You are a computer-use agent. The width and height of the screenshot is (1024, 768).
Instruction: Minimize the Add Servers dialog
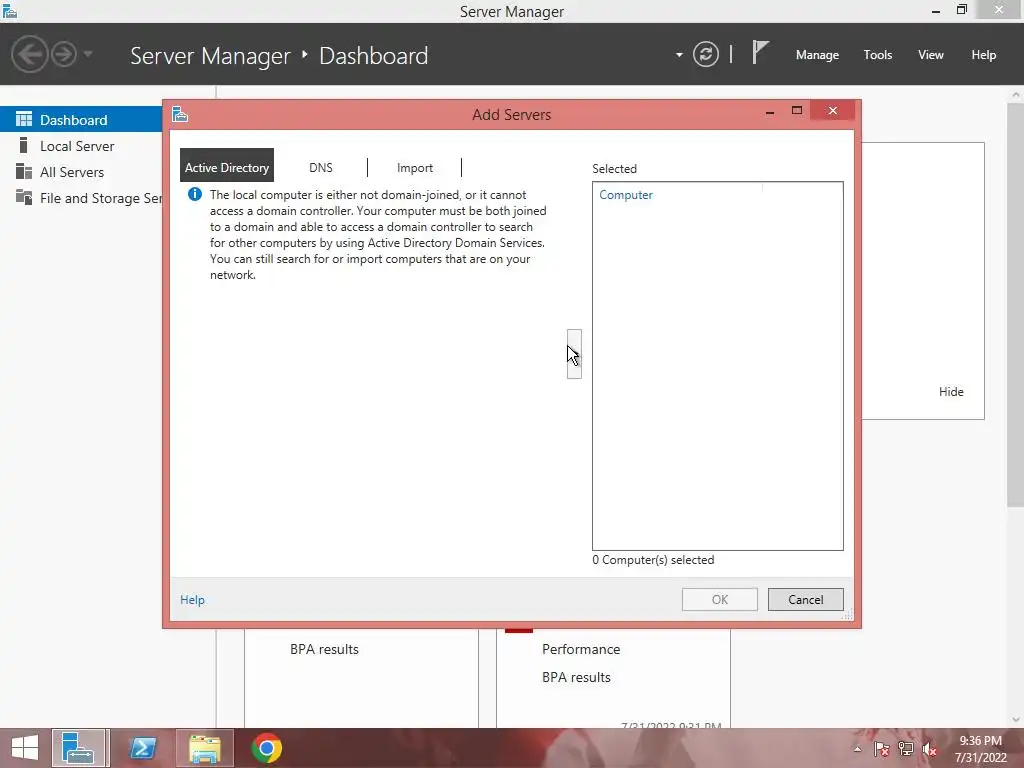[770, 111]
